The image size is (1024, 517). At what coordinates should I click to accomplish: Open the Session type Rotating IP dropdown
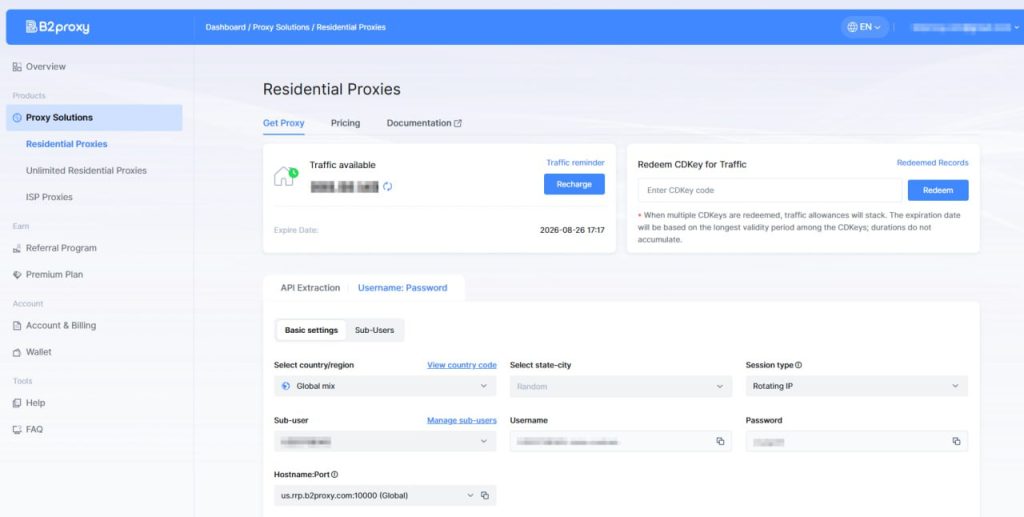[856, 386]
